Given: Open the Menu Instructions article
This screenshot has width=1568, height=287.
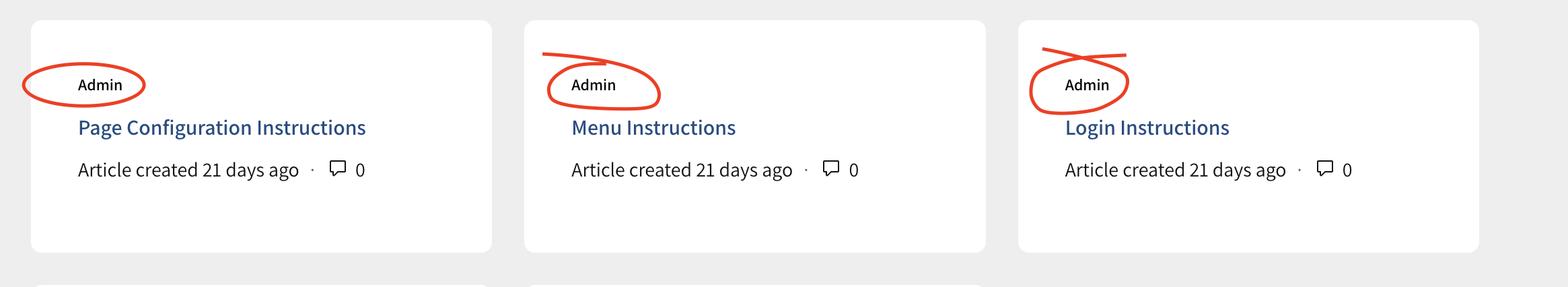Looking at the screenshot, I should (x=653, y=128).
